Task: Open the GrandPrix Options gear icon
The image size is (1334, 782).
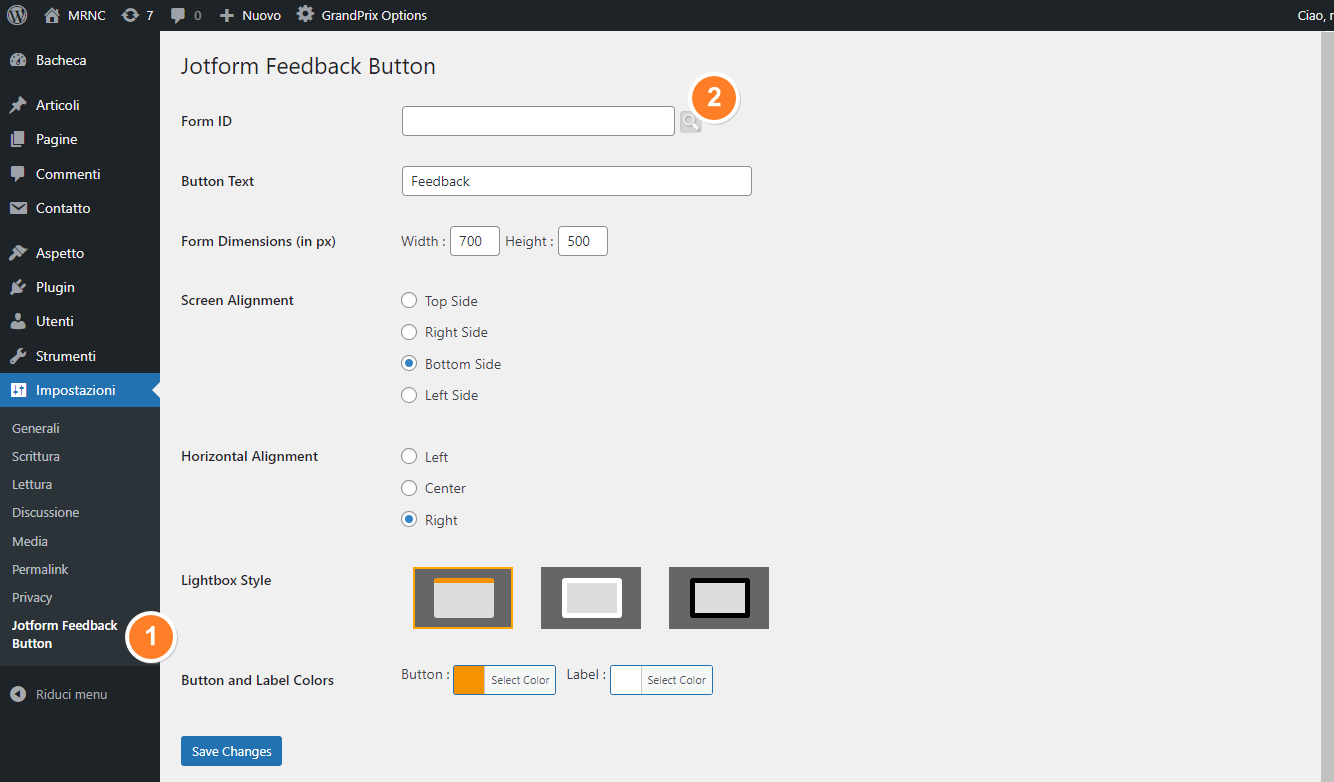Action: (x=306, y=15)
